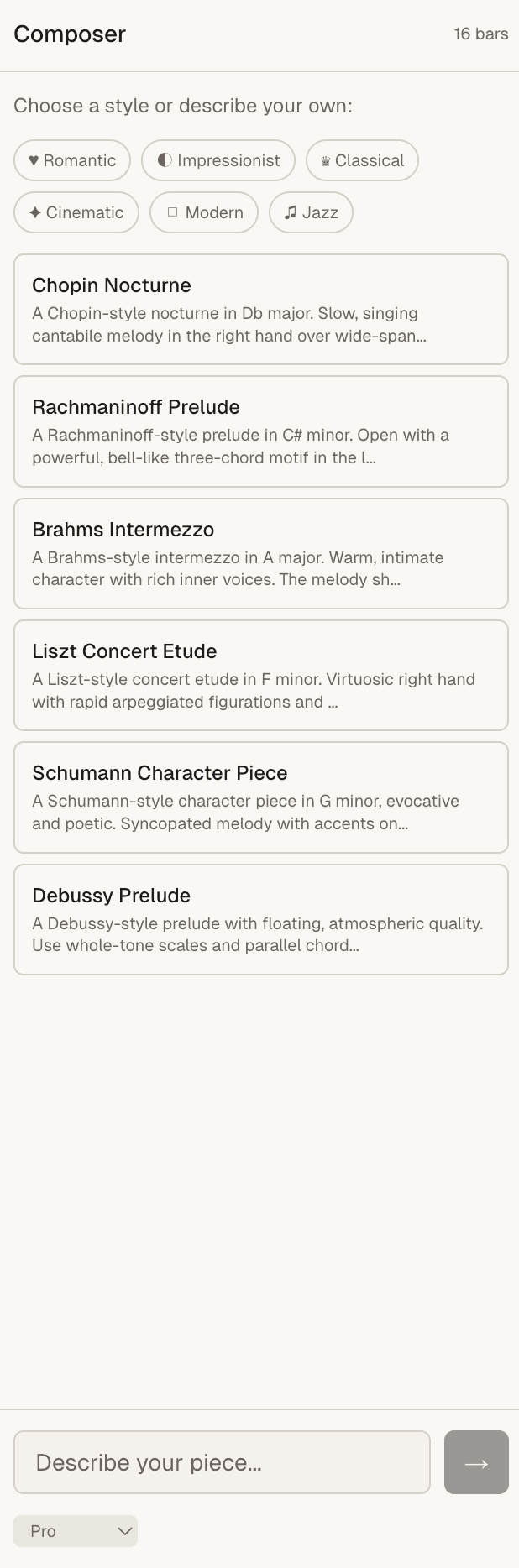Select the Brahms Intermezzo card

tap(260, 552)
